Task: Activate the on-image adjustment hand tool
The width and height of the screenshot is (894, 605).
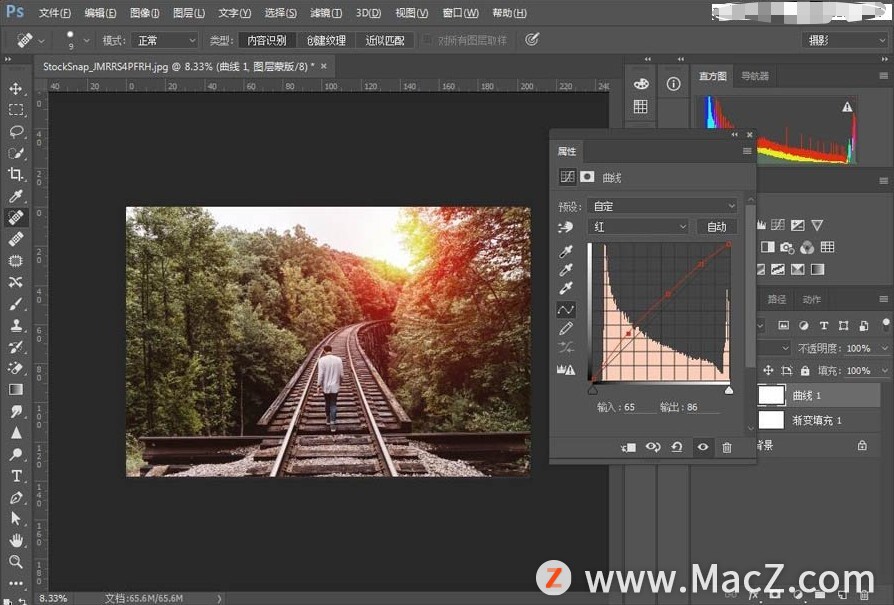Action: click(565, 228)
